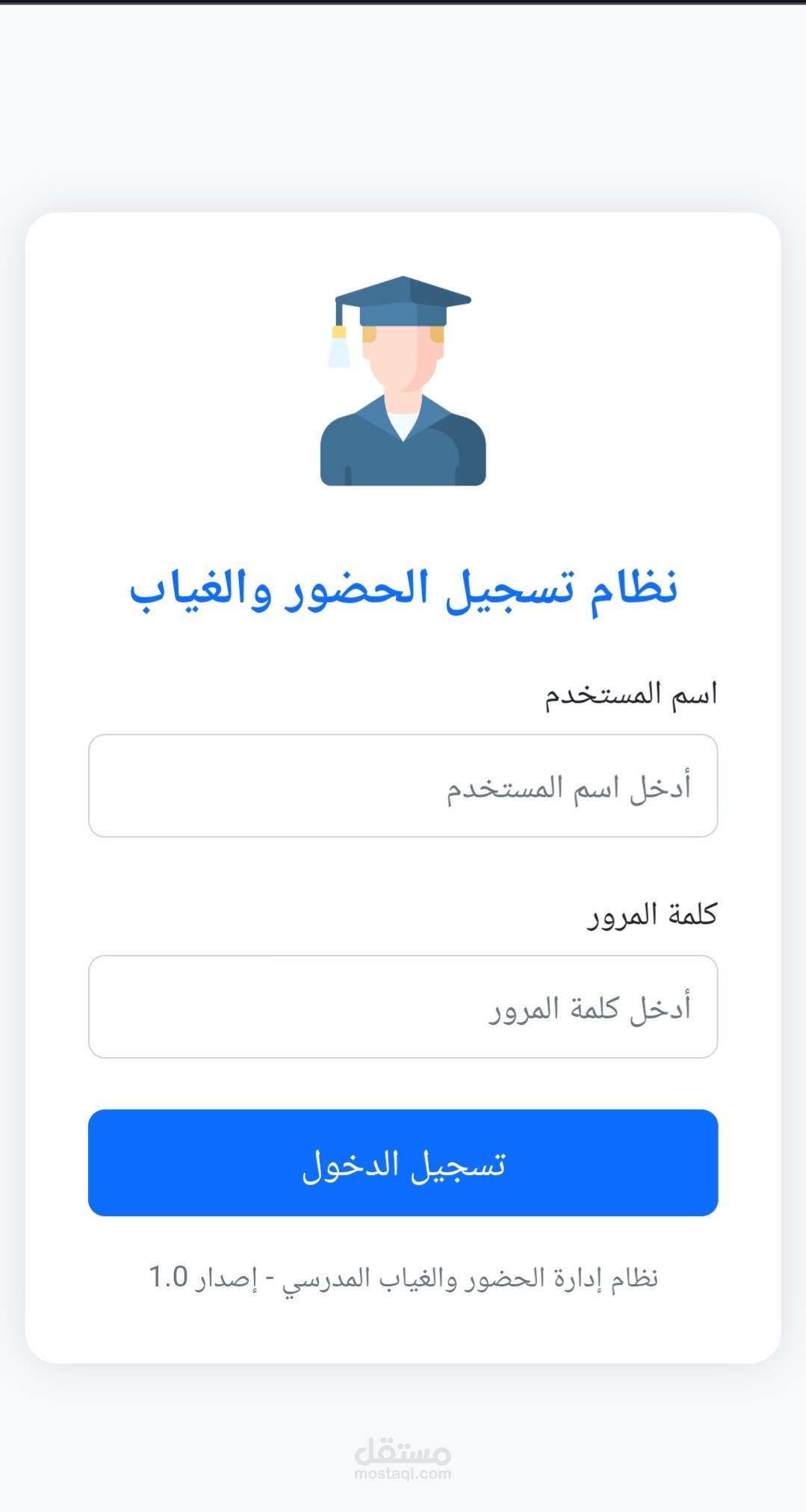806x1512 pixels.
Task: Click the mostaql.com watermark text
Action: [x=403, y=1474]
